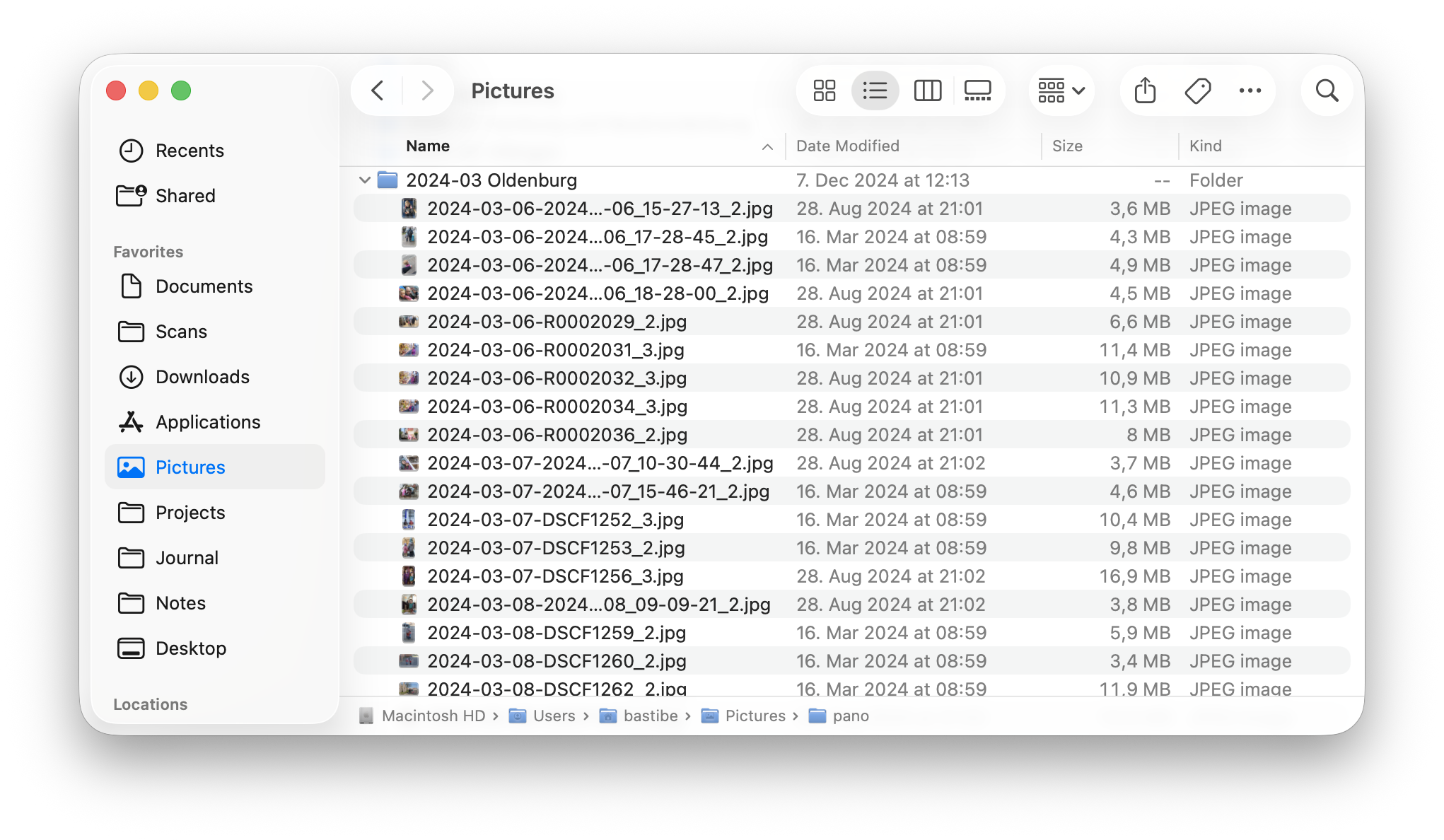Click the tag icon in toolbar
This screenshot has width=1444, height=840.
(1197, 91)
